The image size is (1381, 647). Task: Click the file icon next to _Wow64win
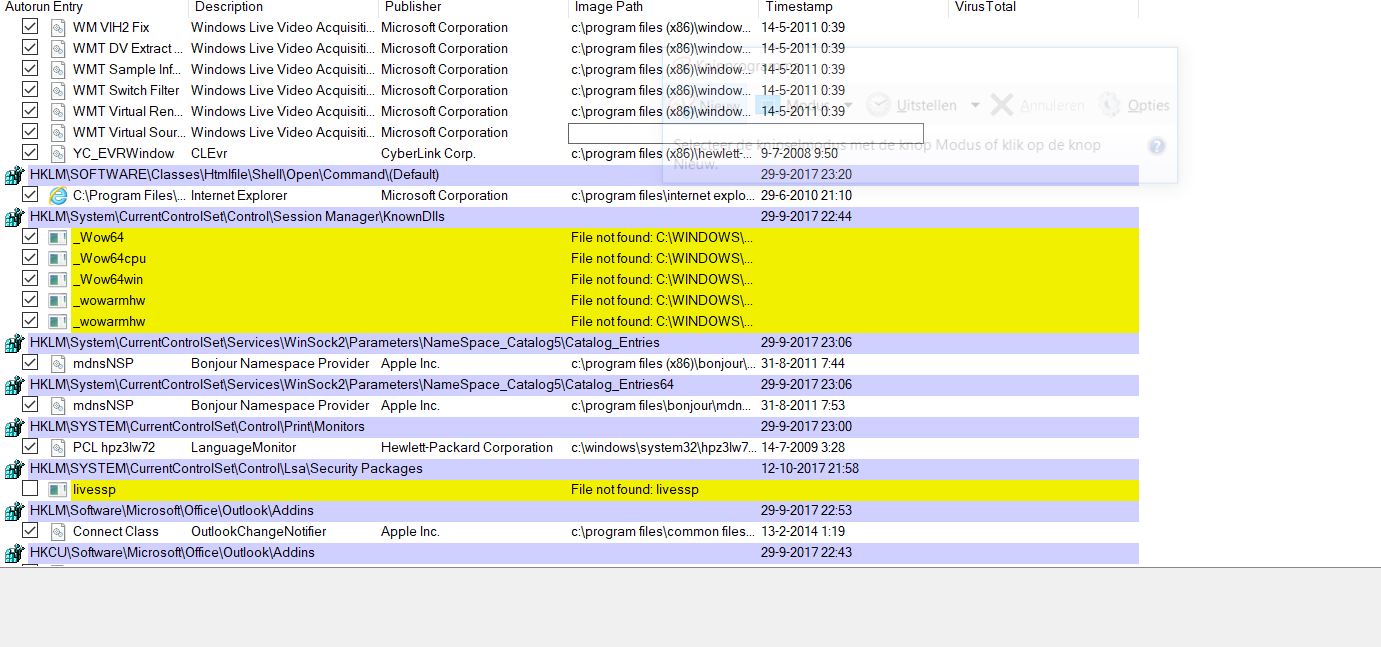[x=57, y=279]
